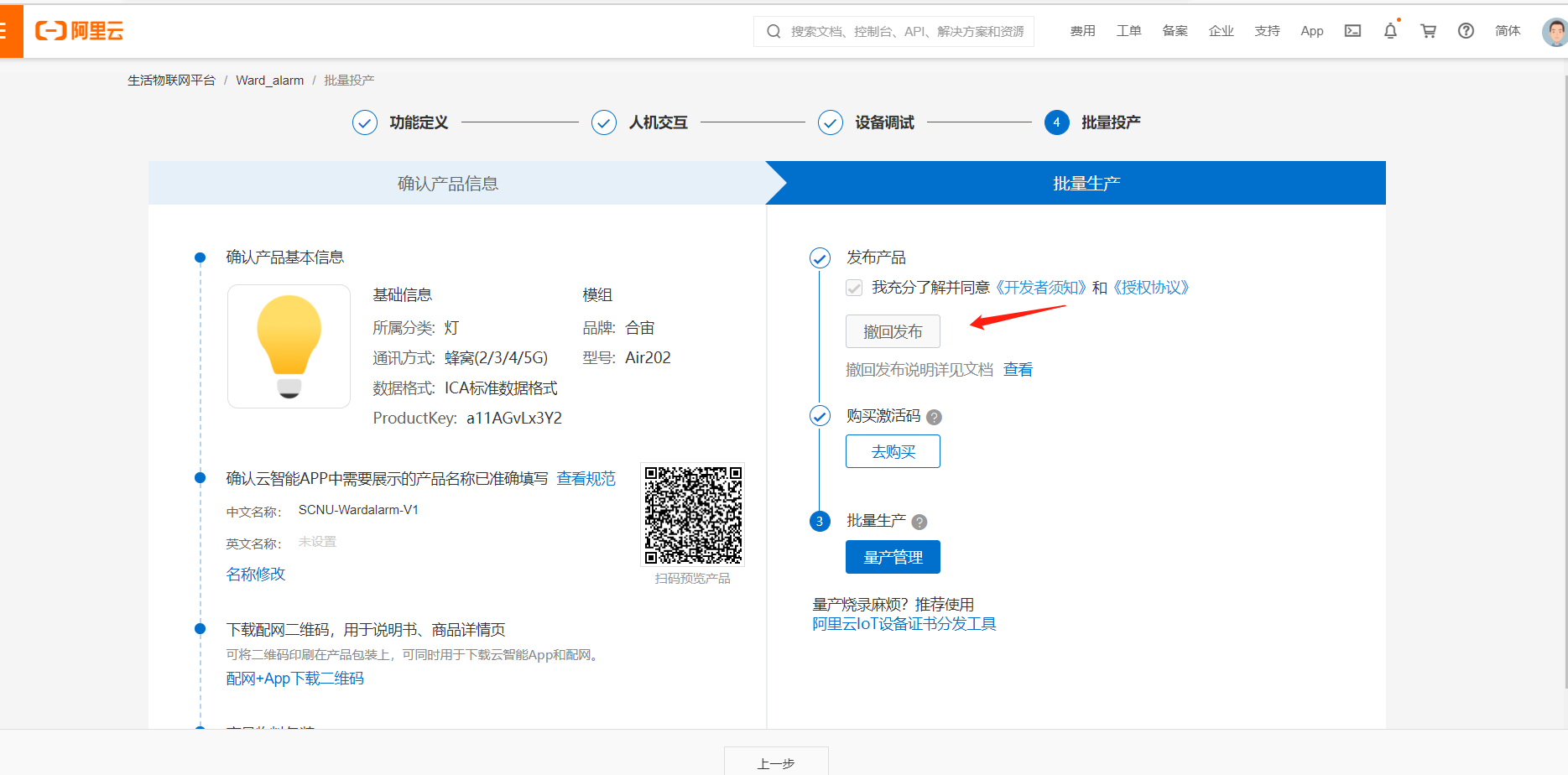Toggle the 我充分了解并同意 agreement checkbox

(853, 288)
